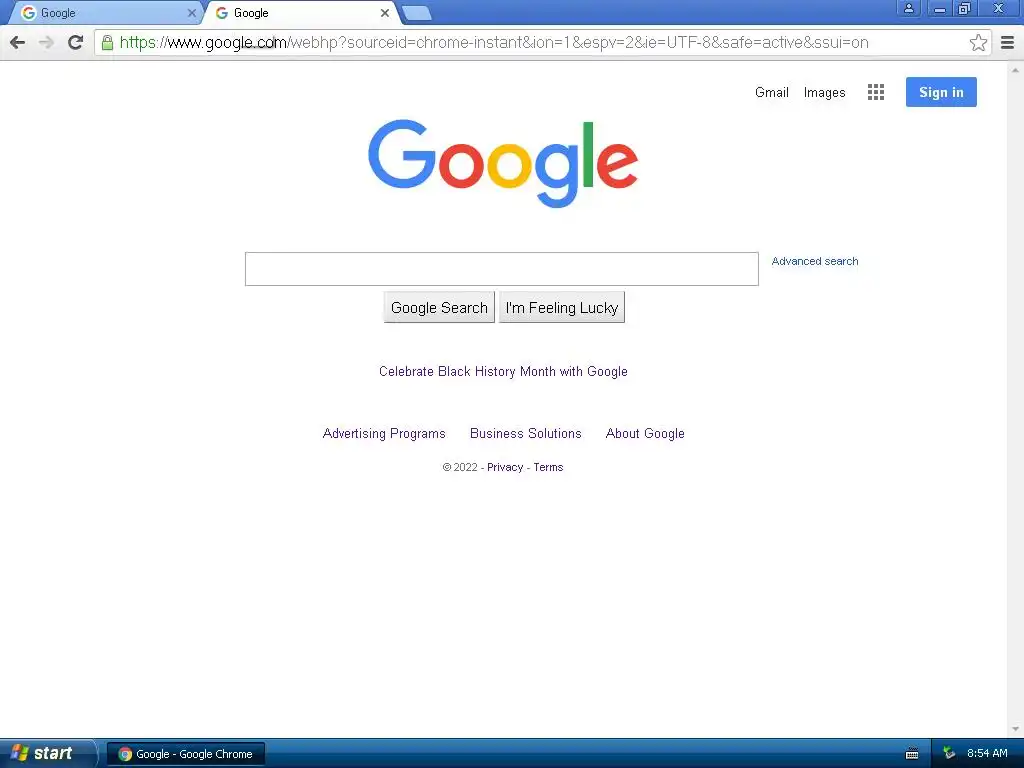Open About Google link
Viewport: 1024px width, 768px height.
pos(645,434)
